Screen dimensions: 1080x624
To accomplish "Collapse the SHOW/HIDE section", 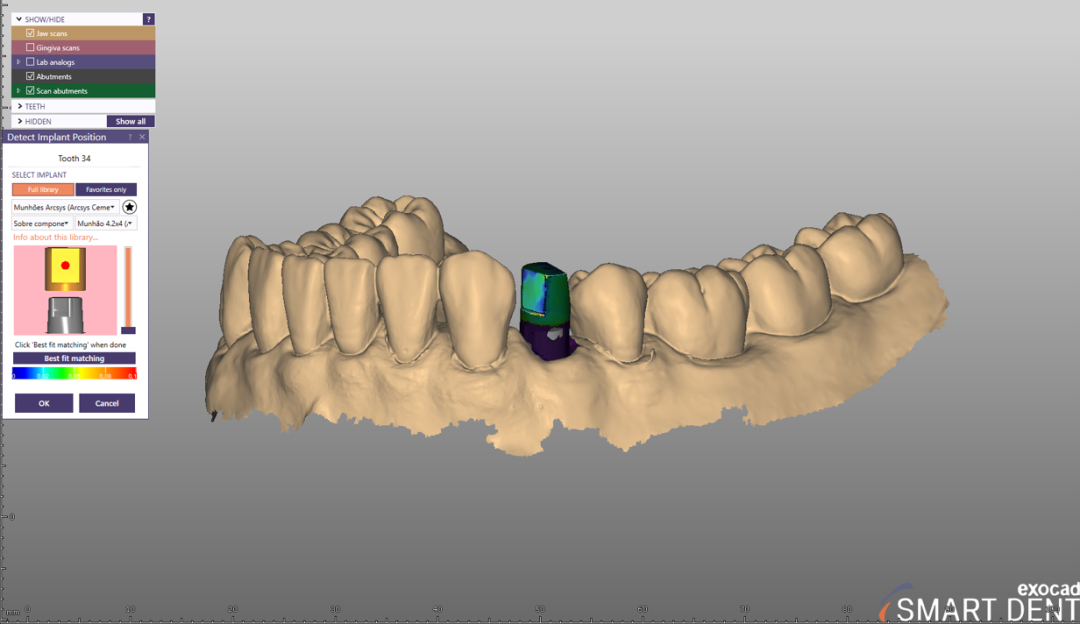I will click(20, 18).
